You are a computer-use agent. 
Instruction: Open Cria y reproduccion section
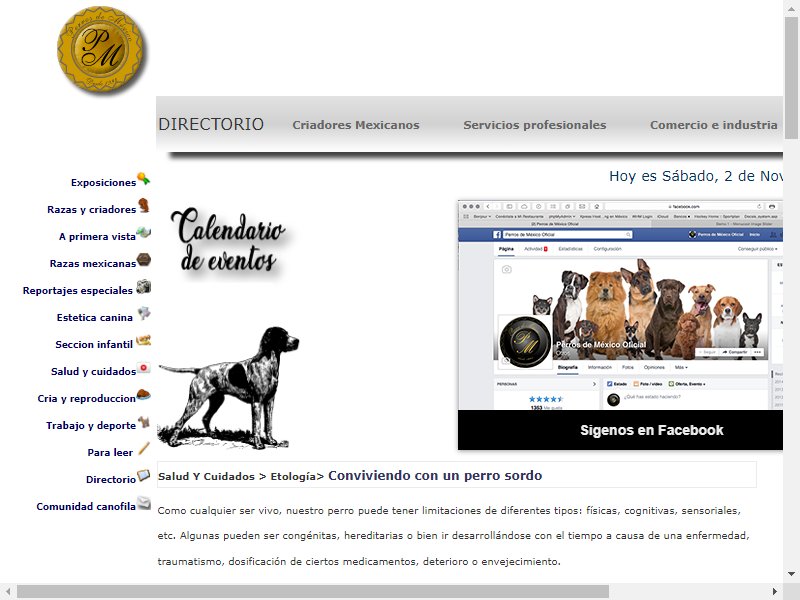tap(87, 399)
